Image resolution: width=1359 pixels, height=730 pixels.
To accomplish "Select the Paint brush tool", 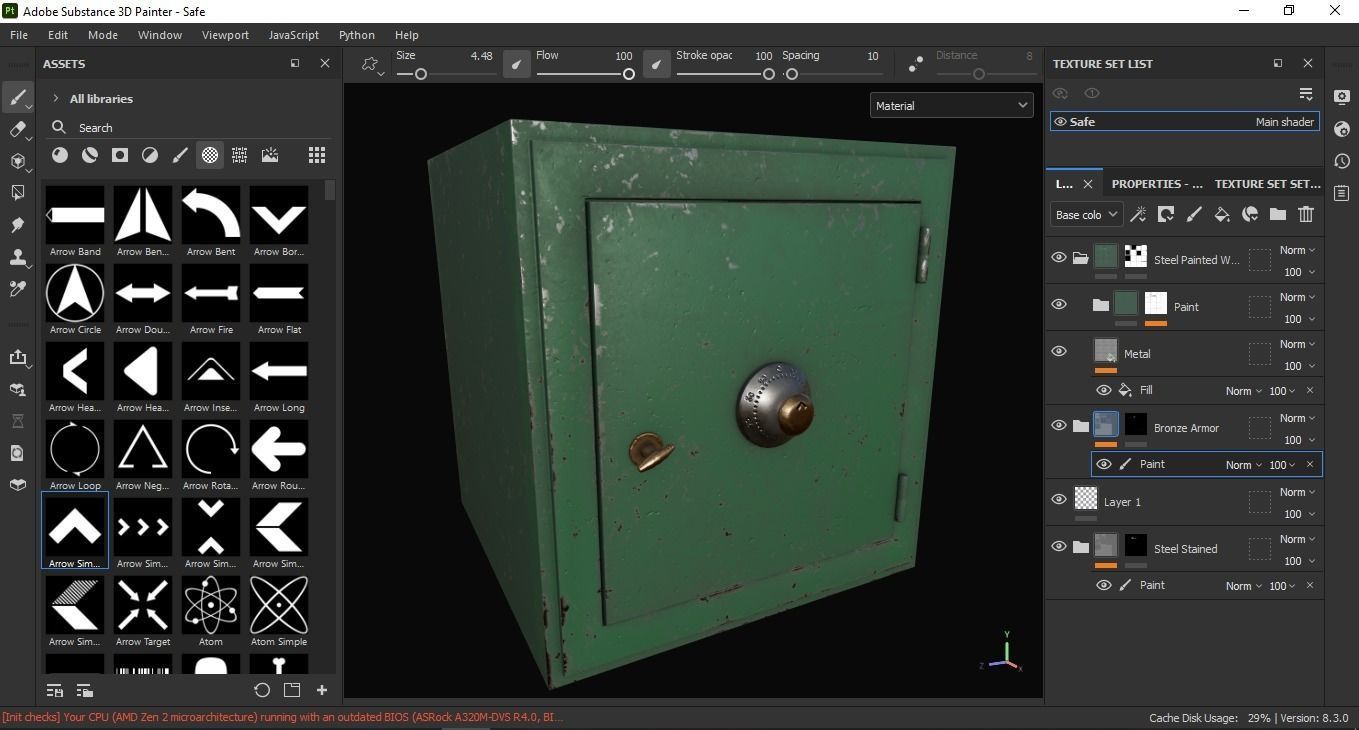I will coord(17,97).
